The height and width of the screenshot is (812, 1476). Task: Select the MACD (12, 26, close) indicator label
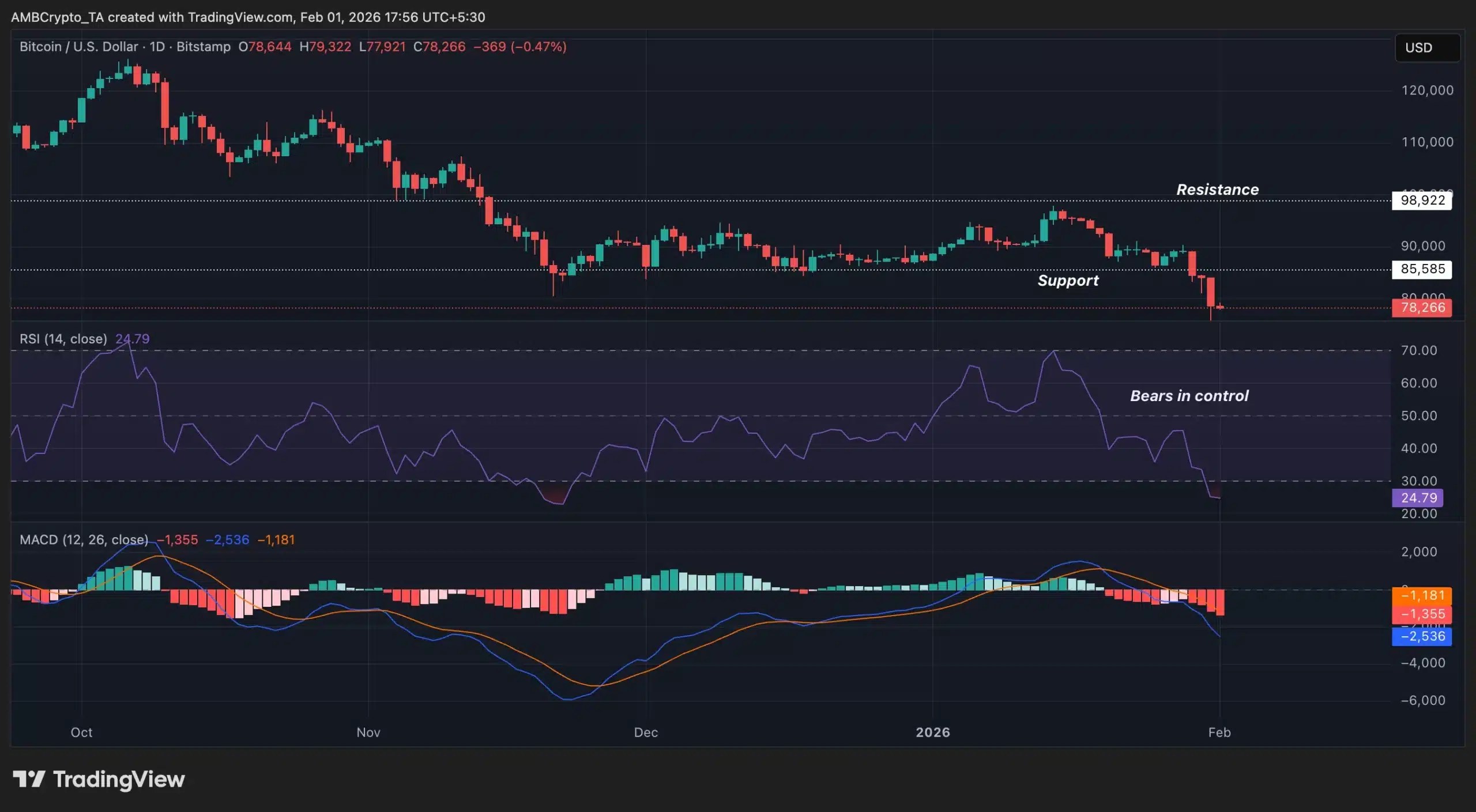[x=84, y=540]
